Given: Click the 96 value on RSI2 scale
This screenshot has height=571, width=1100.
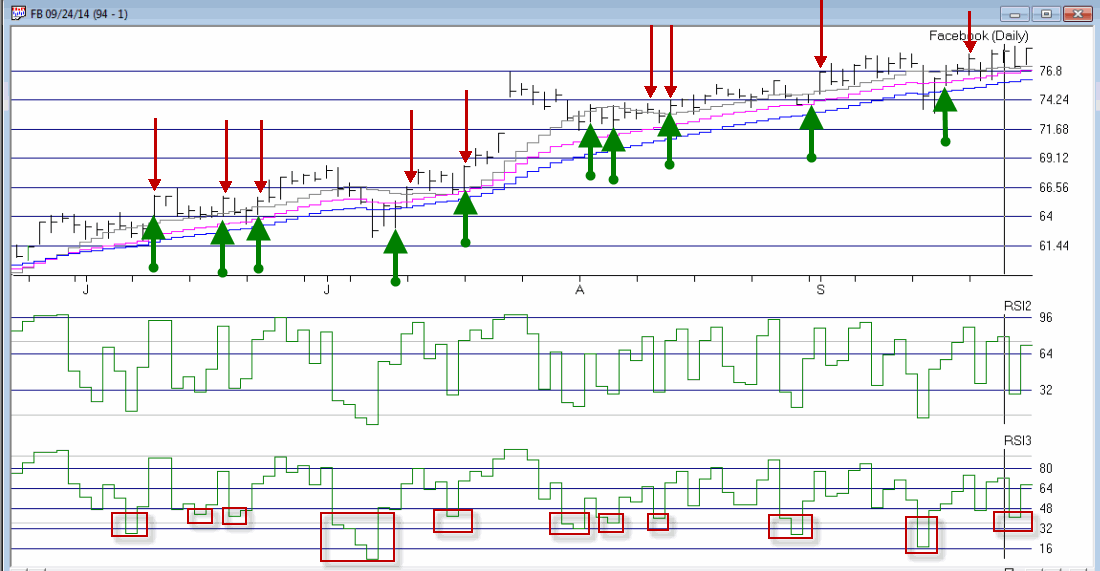Looking at the screenshot, I should point(1046,318).
